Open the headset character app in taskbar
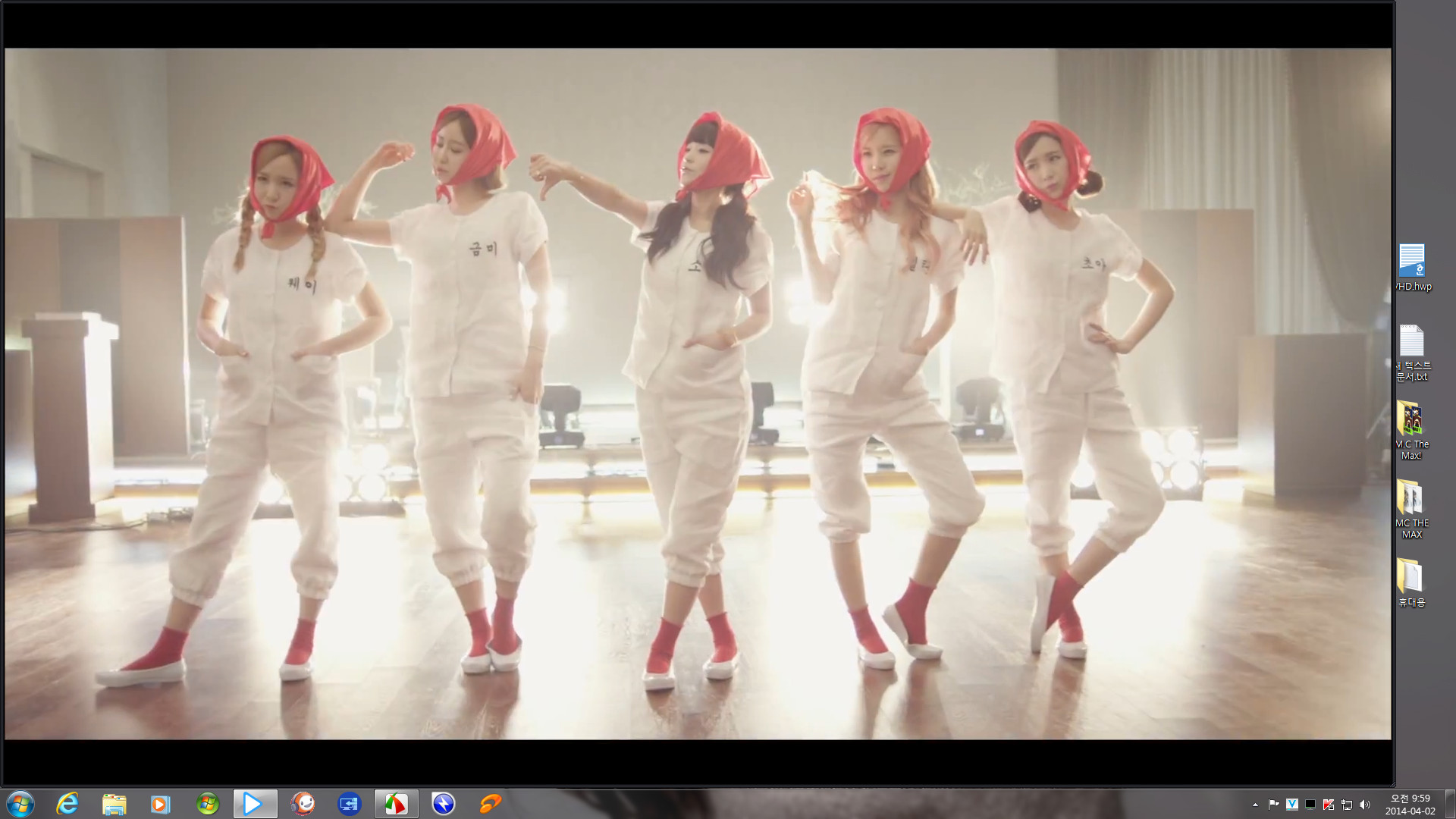The height and width of the screenshot is (819, 1456). point(303,804)
